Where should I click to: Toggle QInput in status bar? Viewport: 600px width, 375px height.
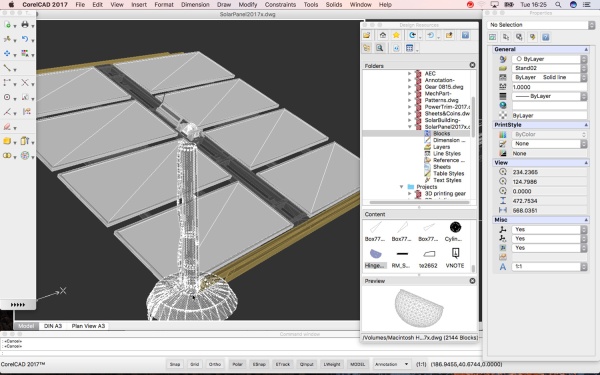click(x=307, y=364)
